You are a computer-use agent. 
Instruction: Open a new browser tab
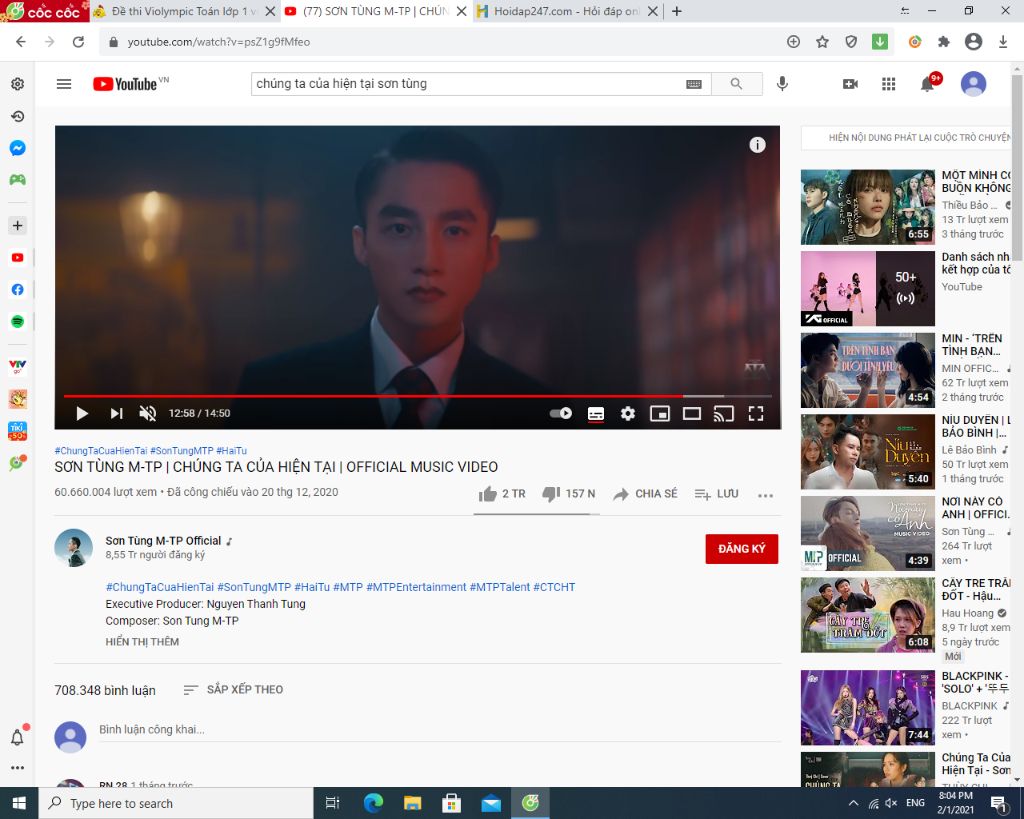pyautogui.click(x=677, y=11)
